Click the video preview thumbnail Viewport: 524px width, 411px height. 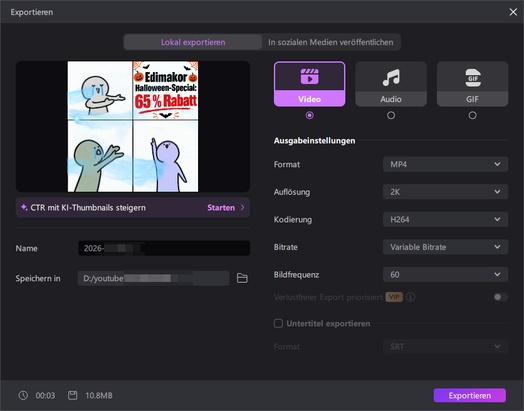pos(133,126)
